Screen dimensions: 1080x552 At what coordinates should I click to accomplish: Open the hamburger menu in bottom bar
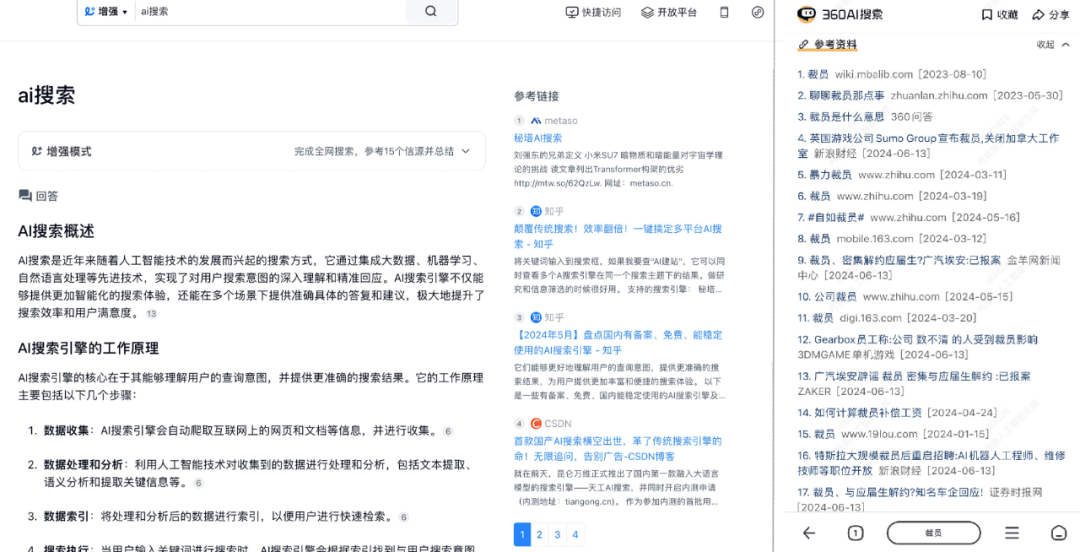[1012, 533]
